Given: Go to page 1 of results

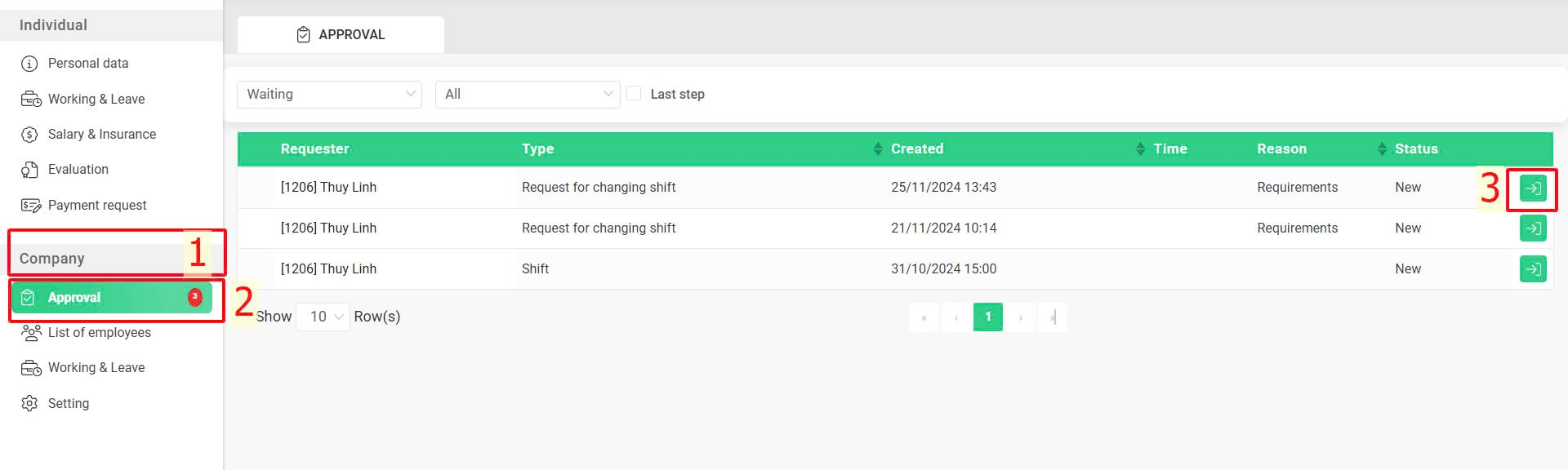Looking at the screenshot, I should [988, 317].
